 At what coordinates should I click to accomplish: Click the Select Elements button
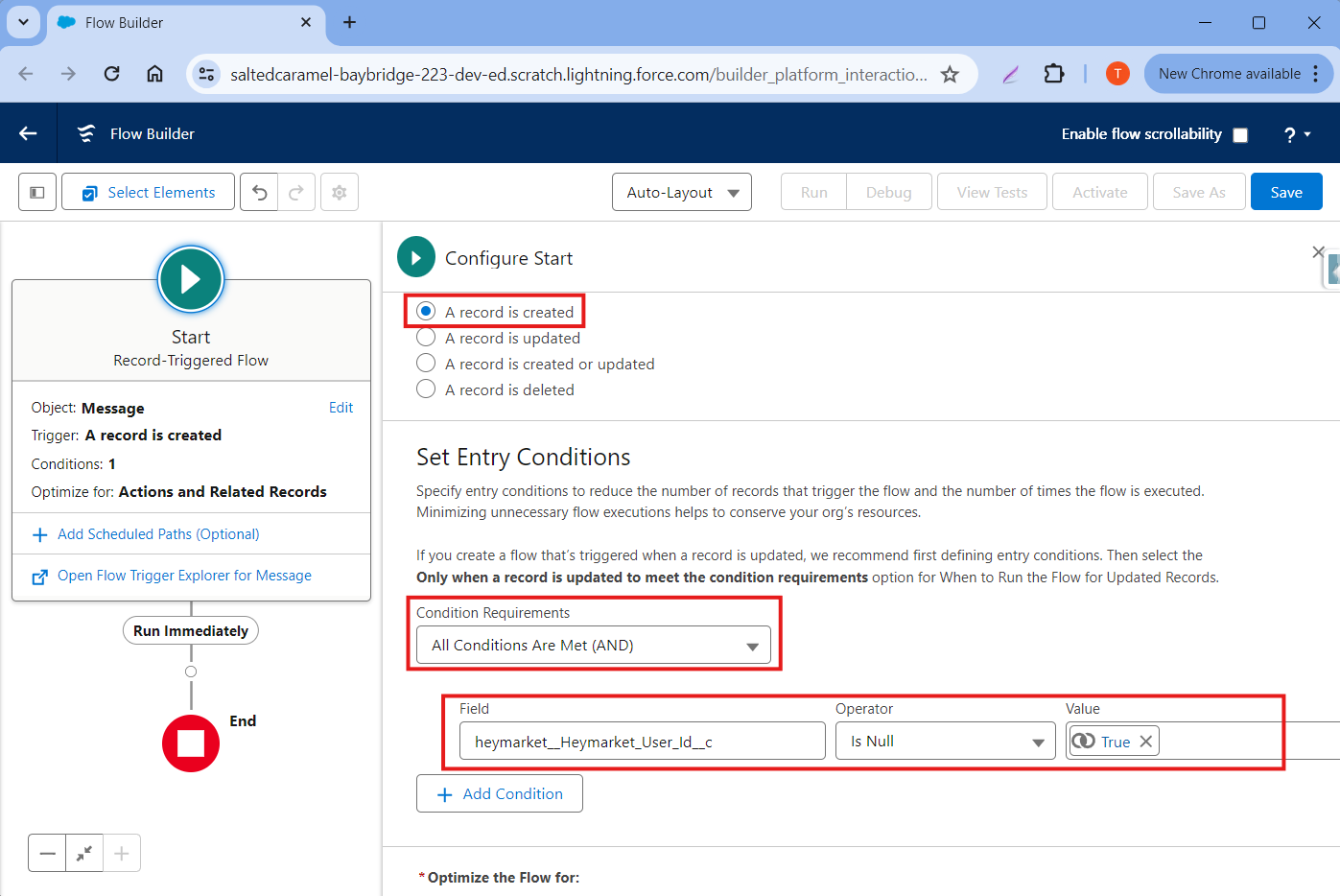click(148, 192)
